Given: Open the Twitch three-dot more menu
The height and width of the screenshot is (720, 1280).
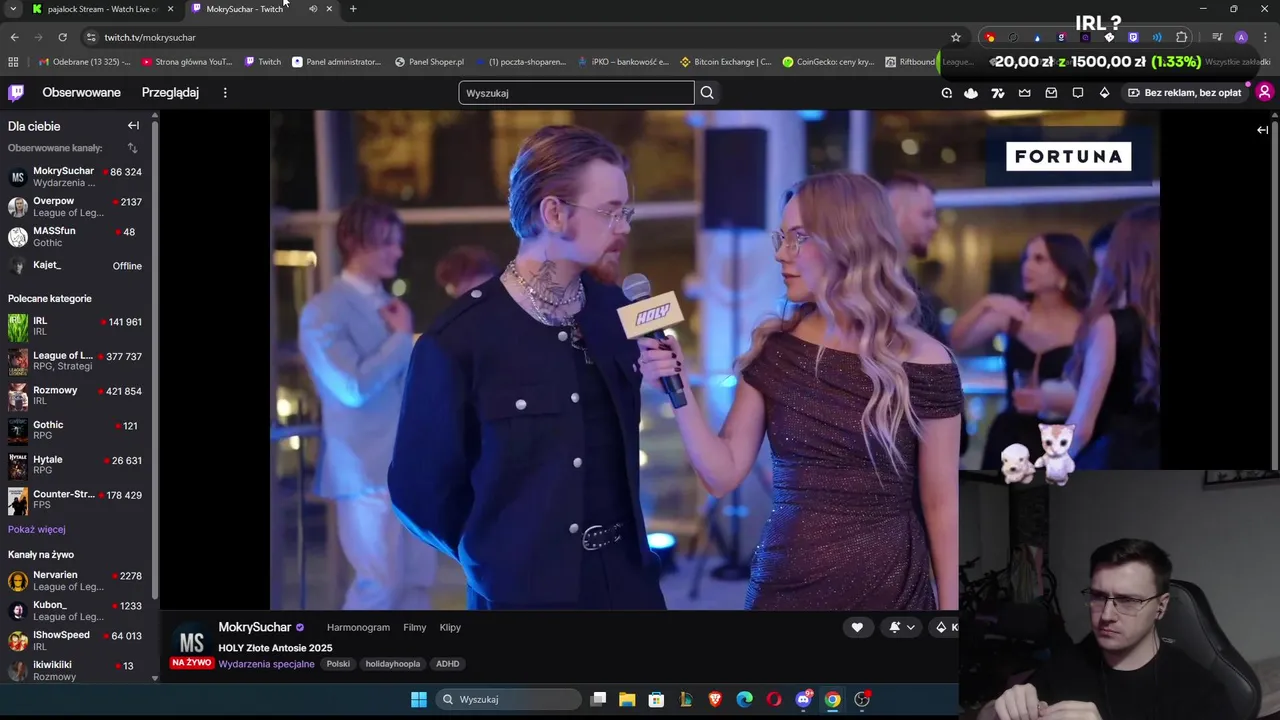Looking at the screenshot, I should click(x=225, y=93).
